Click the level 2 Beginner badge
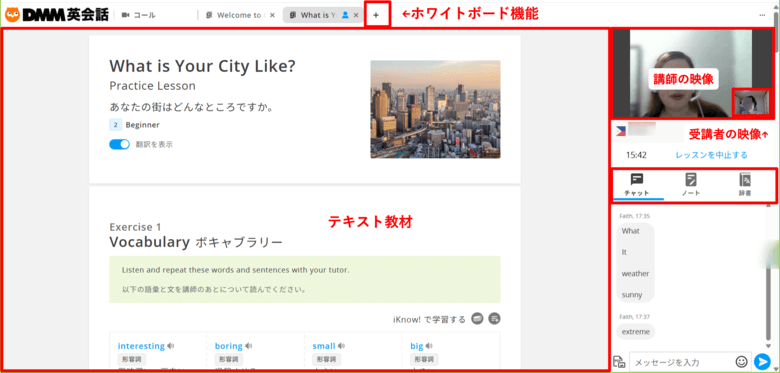Viewport: 780px width, 373px height. point(135,125)
